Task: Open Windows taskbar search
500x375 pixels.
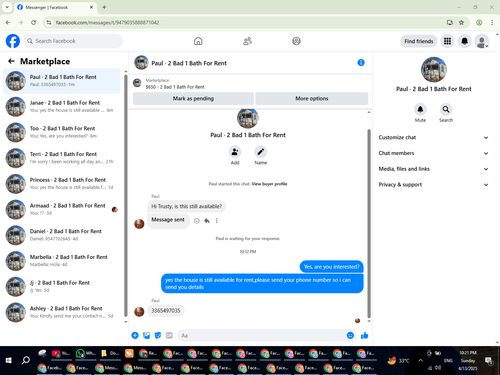Action: click(x=26, y=360)
